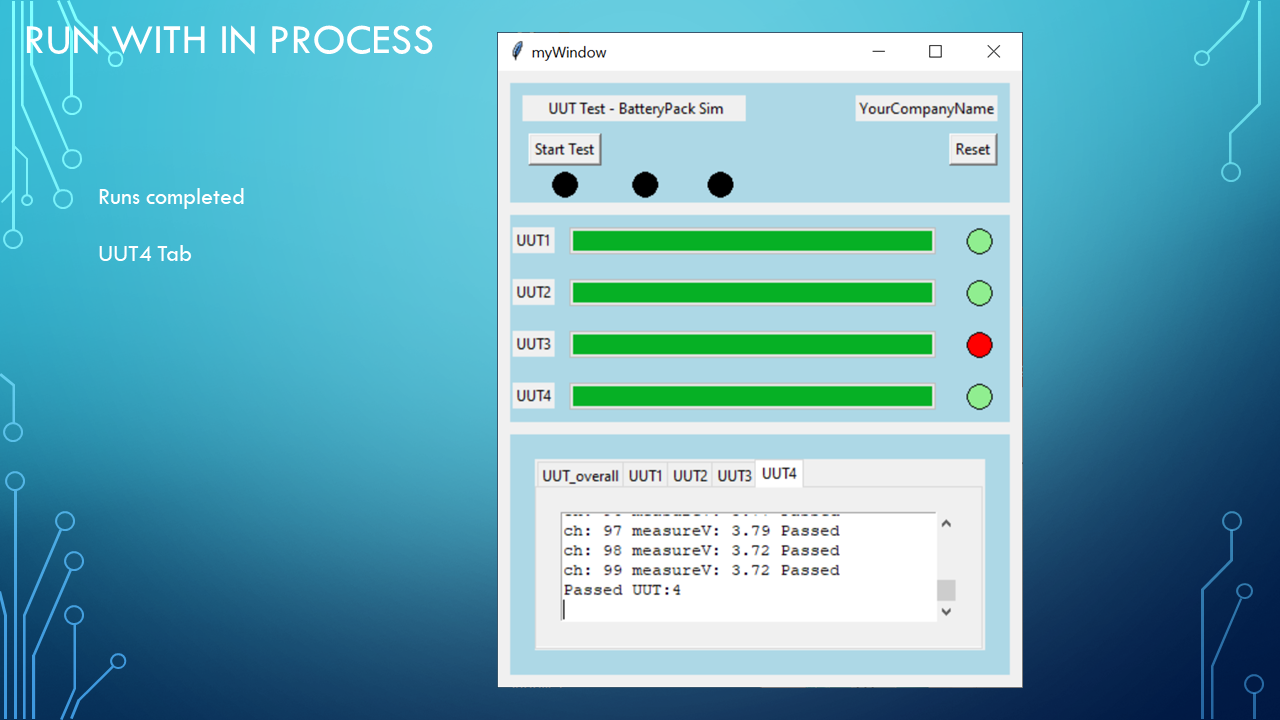Select the active UUT4 tab
Image resolution: width=1280 pixels, height=720 pixels.
pyautogui.click(x=778, y=473)
